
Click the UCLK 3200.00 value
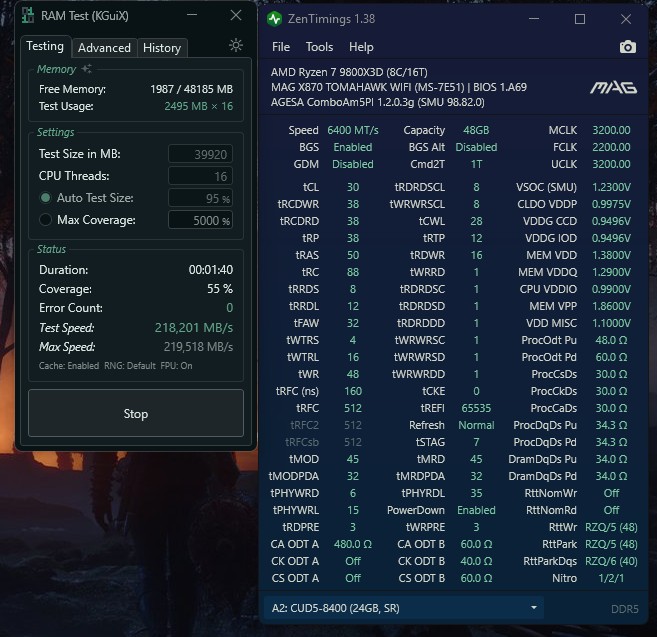(x=611, y=164)
